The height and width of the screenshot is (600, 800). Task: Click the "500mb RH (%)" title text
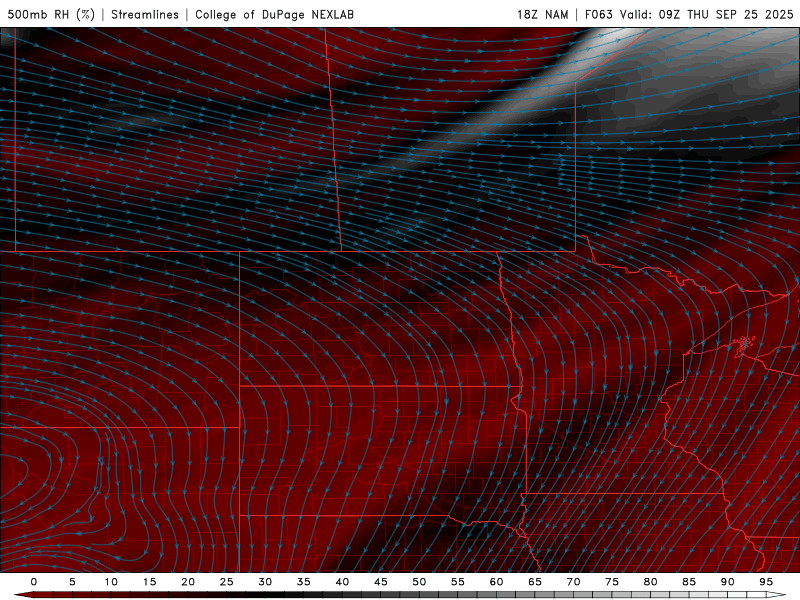(51, 14)
